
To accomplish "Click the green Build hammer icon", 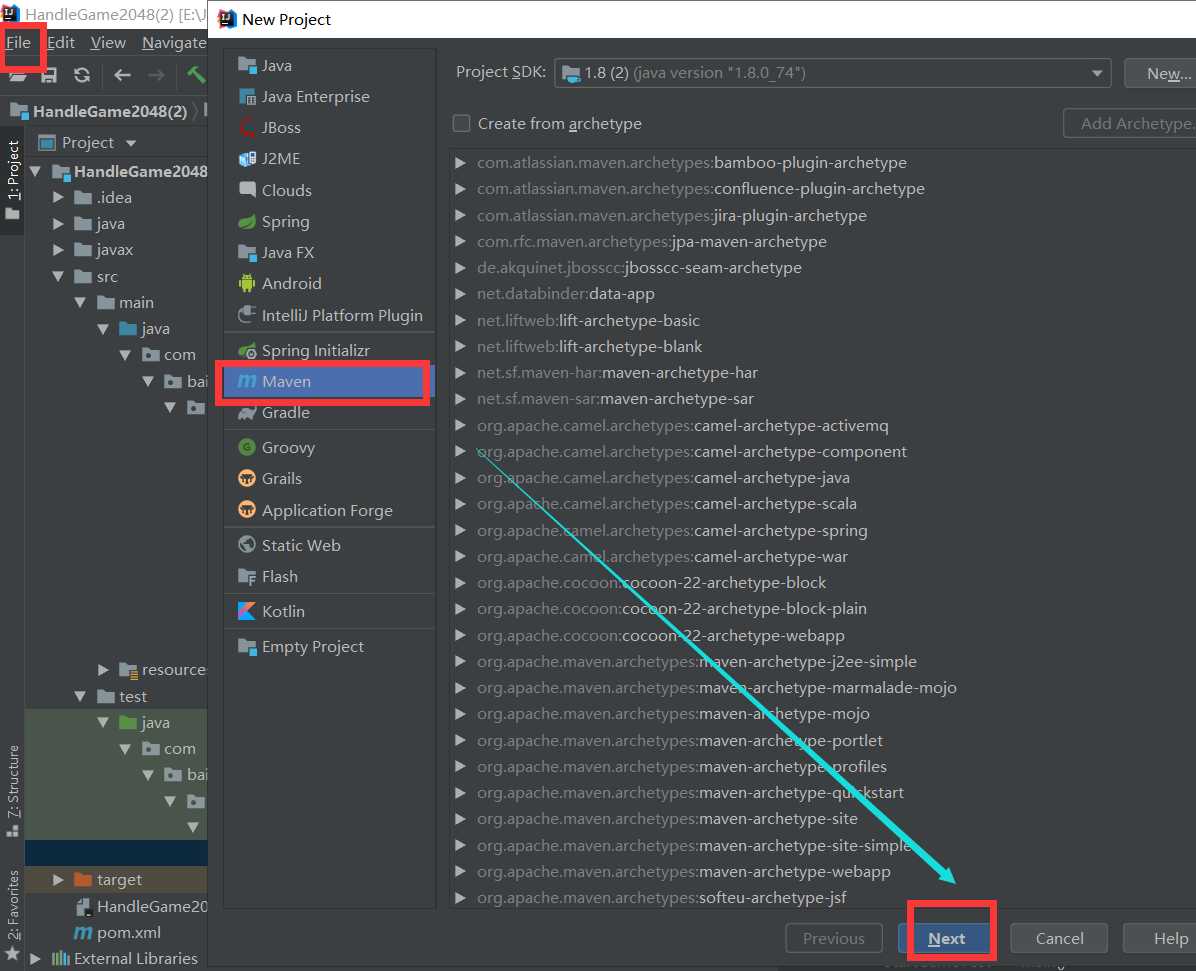I will [196, 75].
